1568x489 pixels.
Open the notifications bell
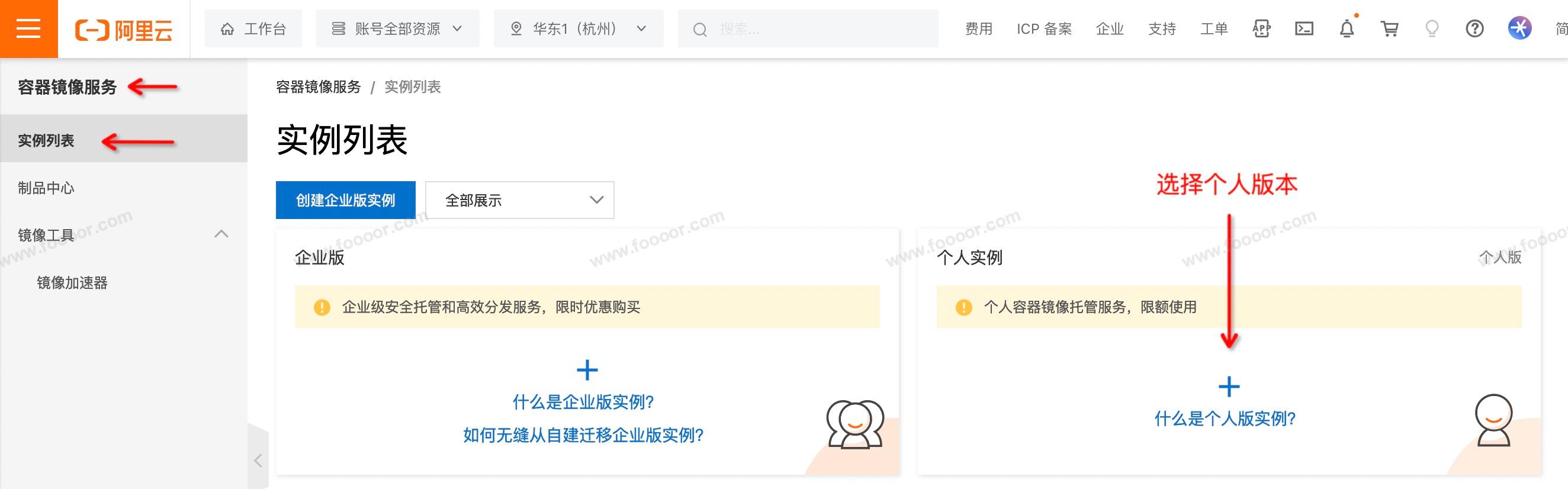(x=1347, y=28)
